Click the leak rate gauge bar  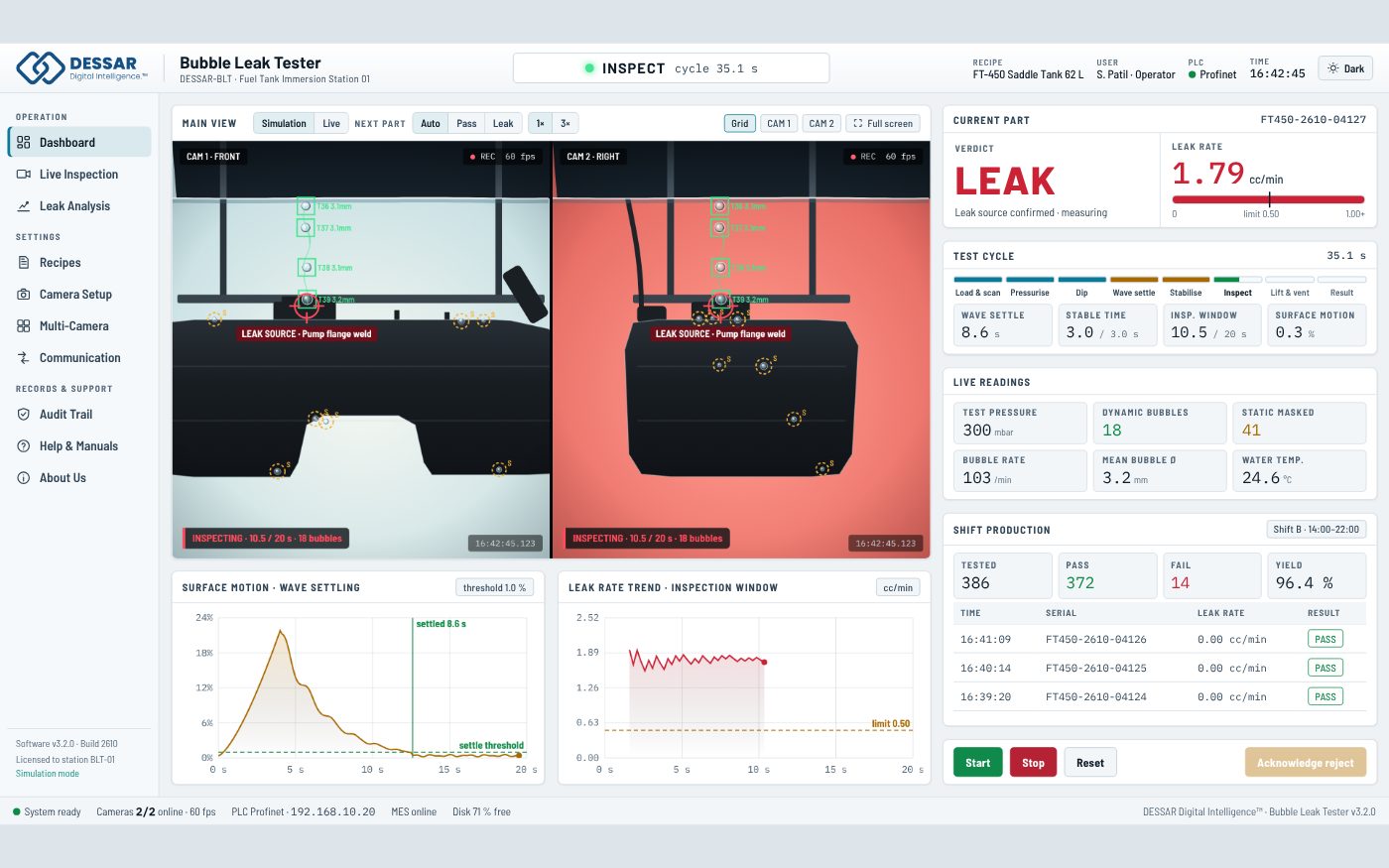coord(1268,199)
